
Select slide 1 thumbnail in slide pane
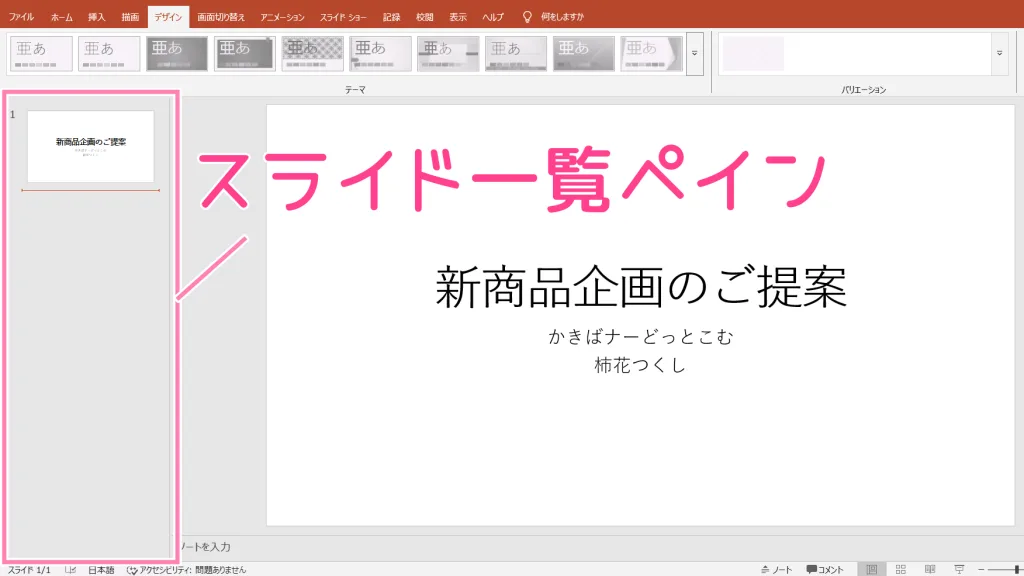(x=90, y=146)
